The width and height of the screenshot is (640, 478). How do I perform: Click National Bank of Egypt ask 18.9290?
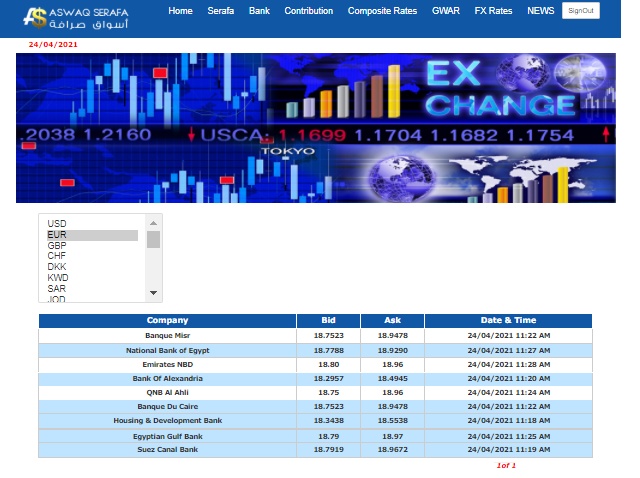(393, 351)
